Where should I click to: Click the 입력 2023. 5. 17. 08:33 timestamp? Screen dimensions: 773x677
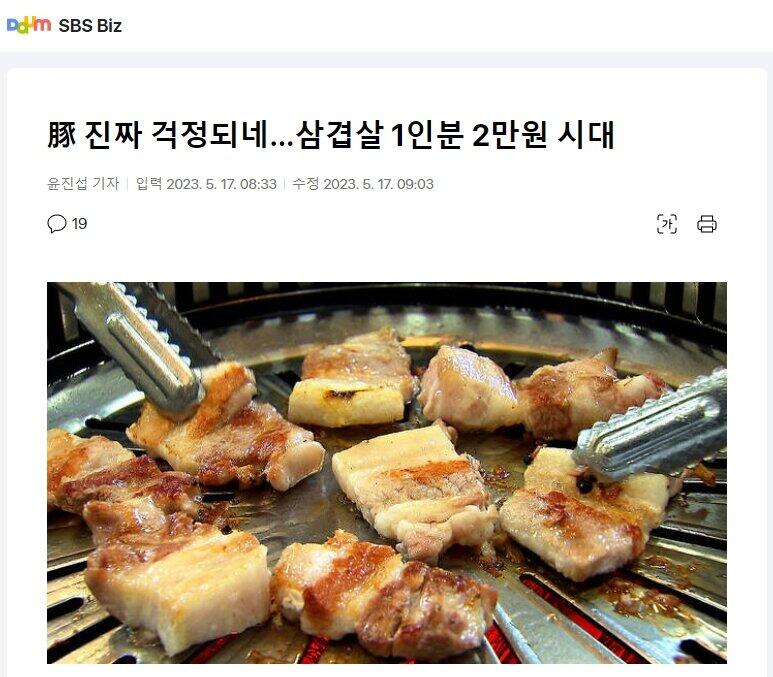[206, 184]
